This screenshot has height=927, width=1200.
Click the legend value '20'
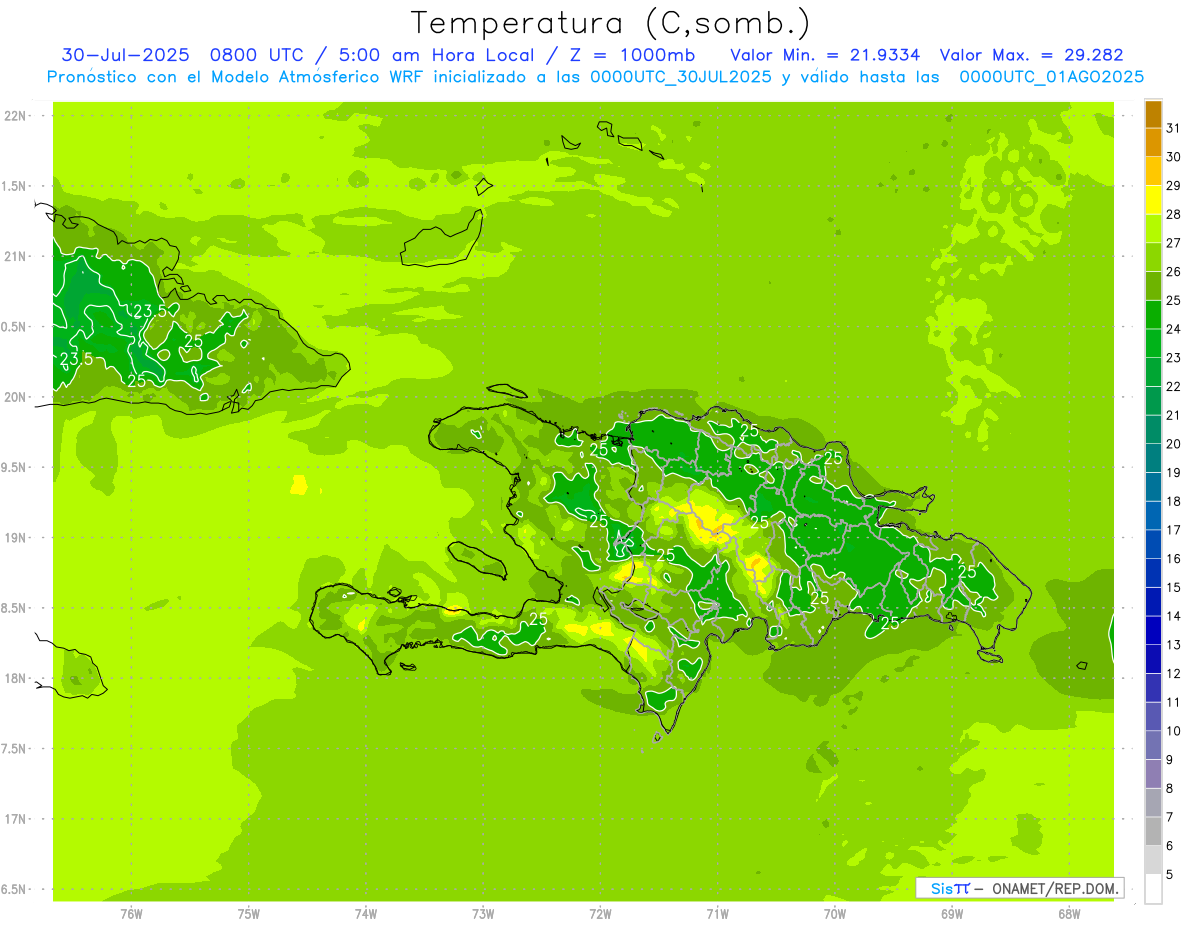point(1173,444)
